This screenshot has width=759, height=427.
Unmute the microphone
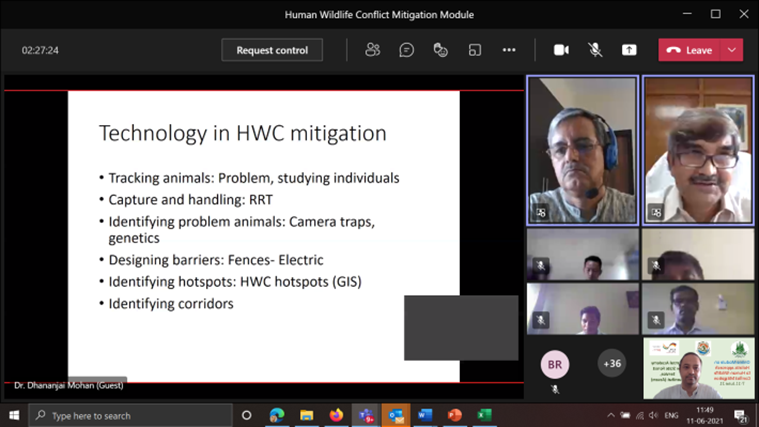click(x=595, y=50)
